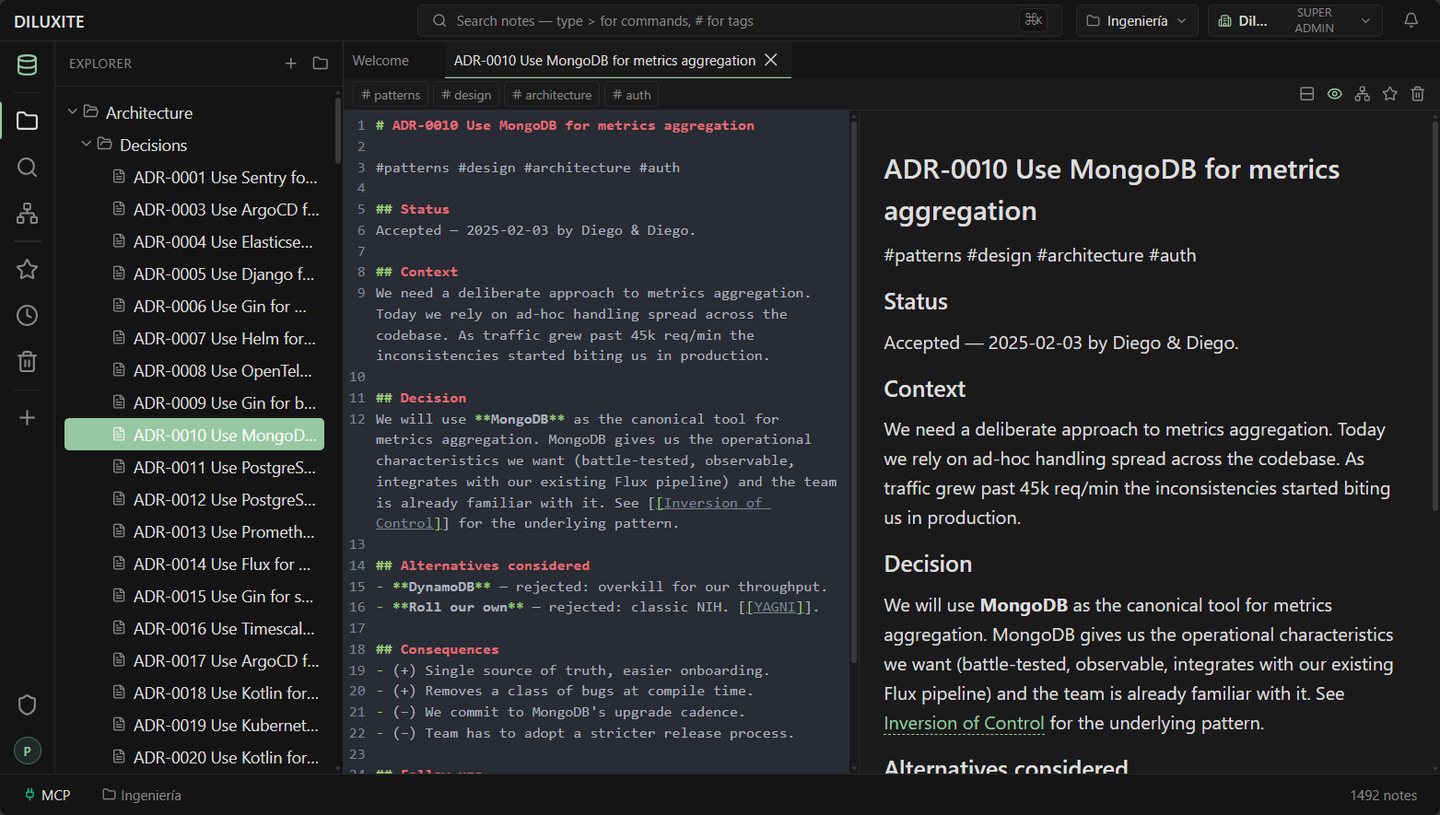This screenshot has width=1440, height=815.
Task: Click the user avatar P
Action: tap(27, 751)
